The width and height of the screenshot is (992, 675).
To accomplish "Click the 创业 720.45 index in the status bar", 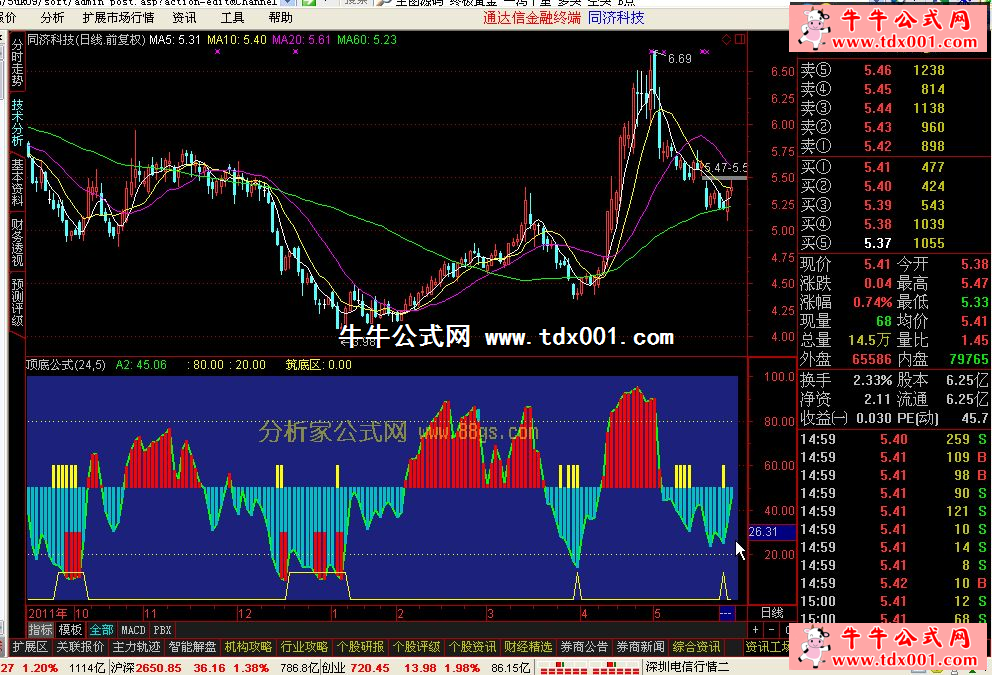I will [x=356, y=668].
